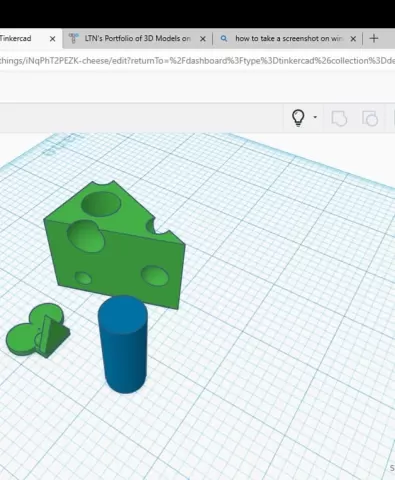Screen dimensions: 395x480
Task: Click the Group shapes icon
Action: (x=339, y=118)
